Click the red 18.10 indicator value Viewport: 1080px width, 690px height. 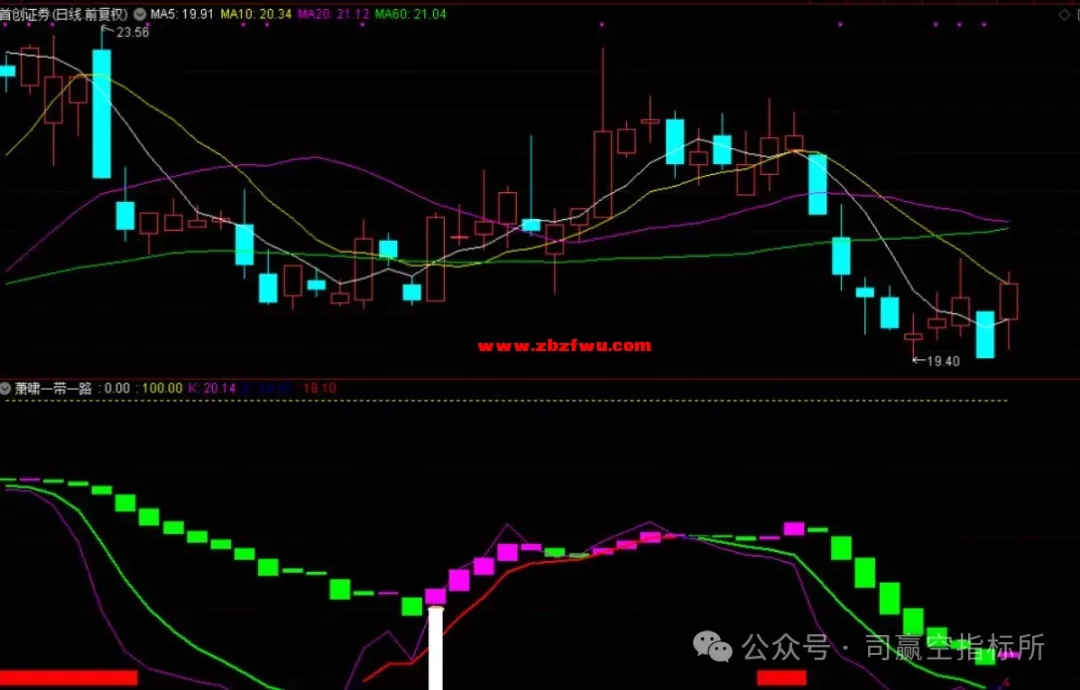(x=320, y=388)
